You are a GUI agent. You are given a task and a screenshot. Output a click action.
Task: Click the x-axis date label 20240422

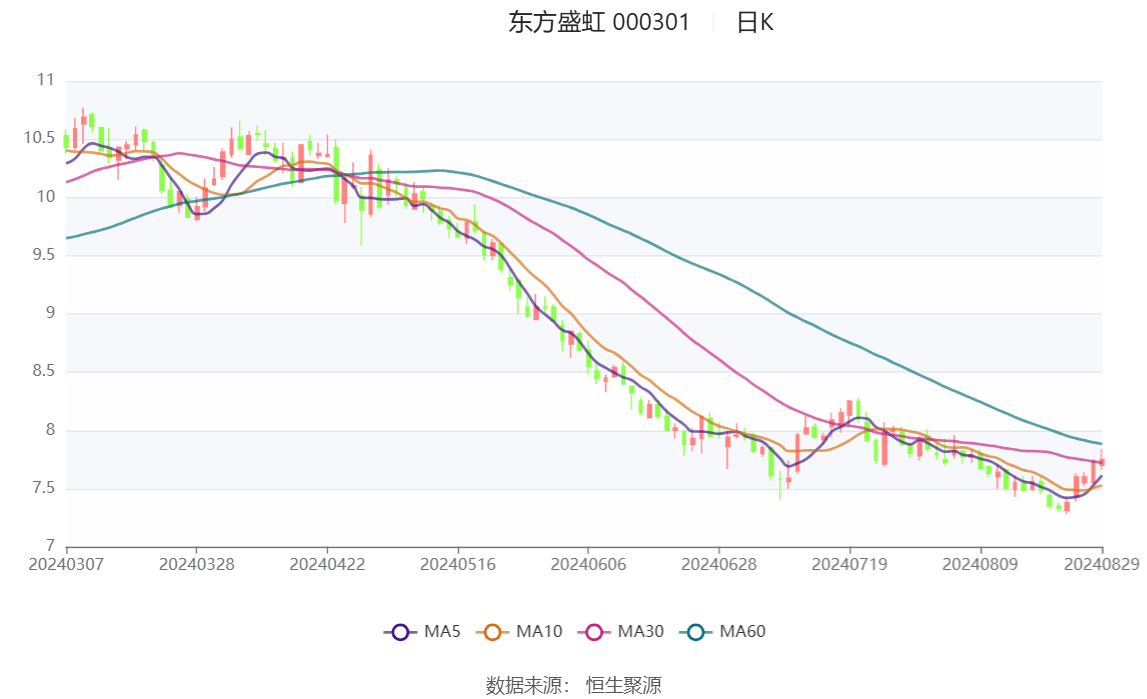click(327, 564)
